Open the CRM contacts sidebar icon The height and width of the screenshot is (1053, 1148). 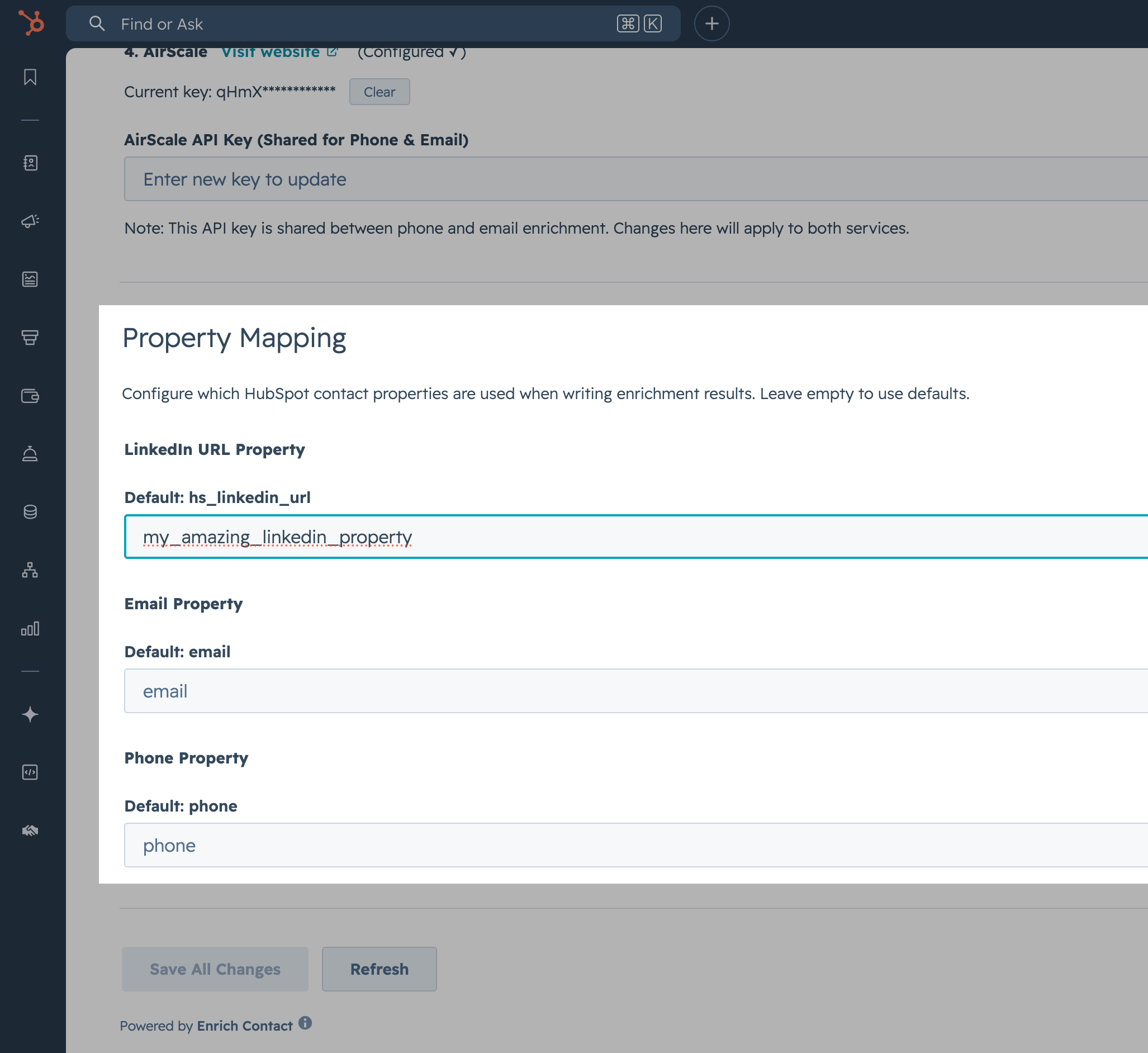click(30, 163)
